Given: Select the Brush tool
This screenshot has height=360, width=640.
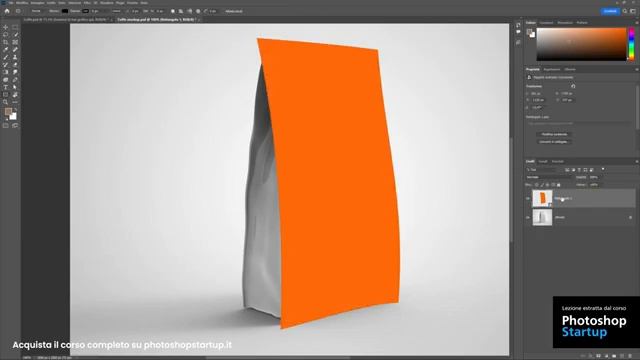Looking at the screenshot, I should [6, 57].
